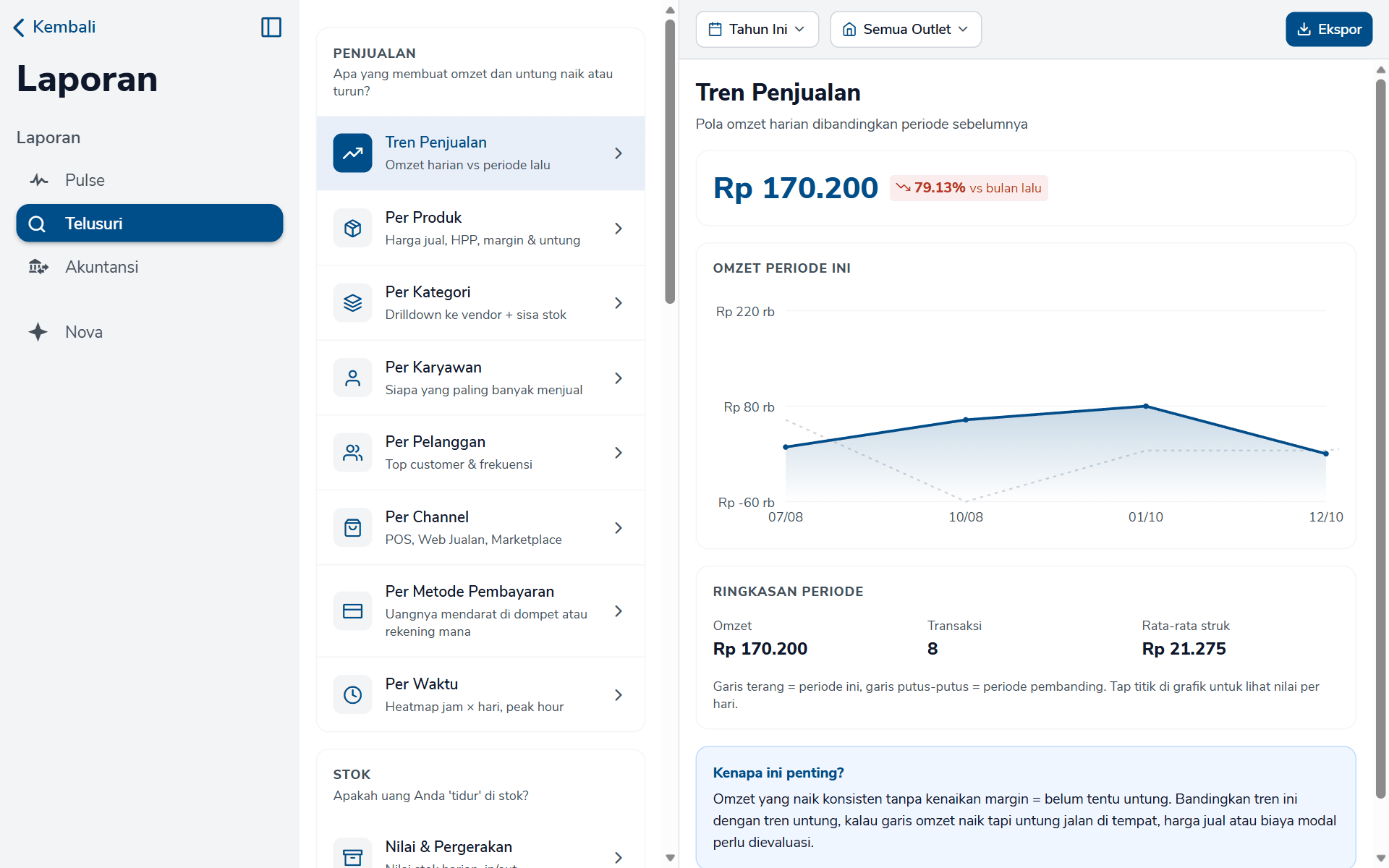Click the Akuntansi bank icon
The image size is (1389, 868).
(38, 267)
